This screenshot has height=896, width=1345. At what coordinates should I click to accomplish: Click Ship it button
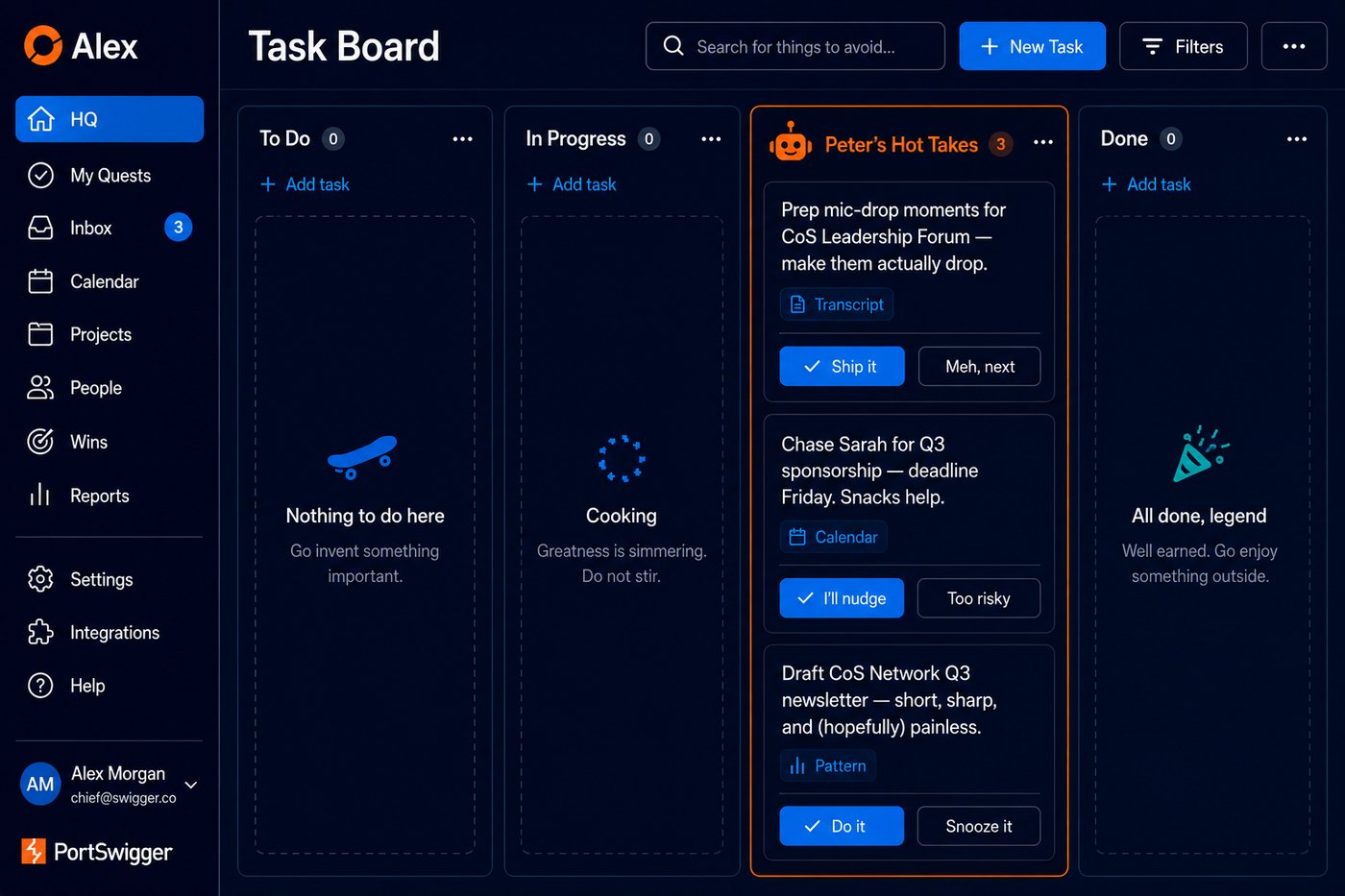point(842,366)
